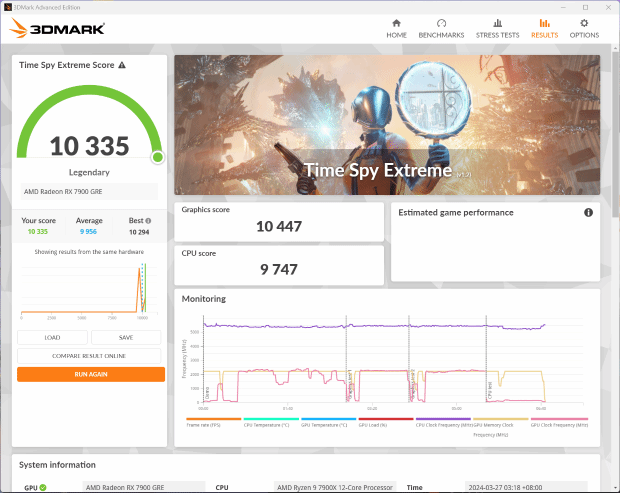620x493 pixels.
Task: Click the vertical scrollbar on the right
Action: click(616, 134)
